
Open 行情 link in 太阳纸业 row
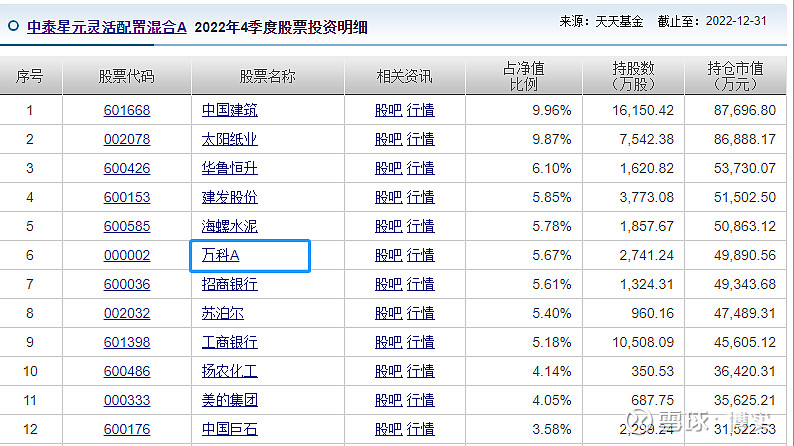(x=420, y=139)
